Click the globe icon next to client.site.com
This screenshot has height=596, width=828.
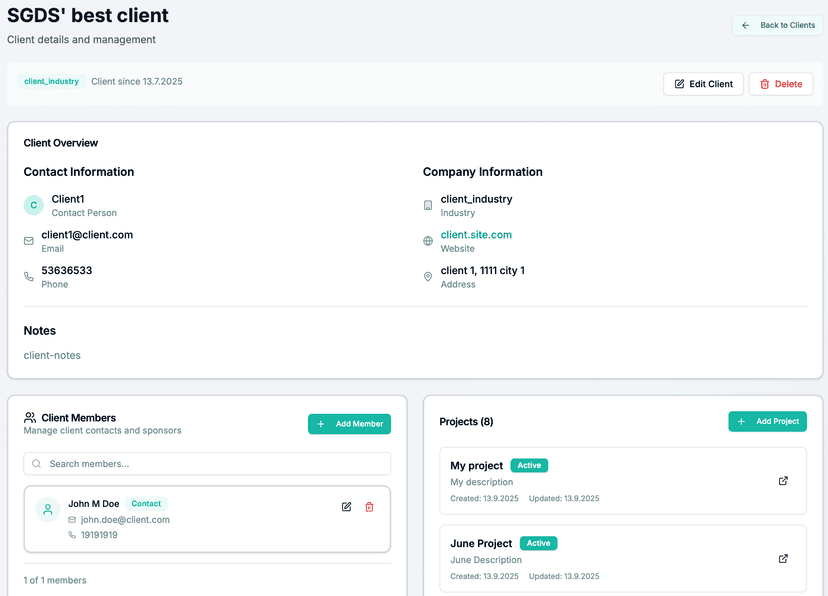tap(428, 240)
